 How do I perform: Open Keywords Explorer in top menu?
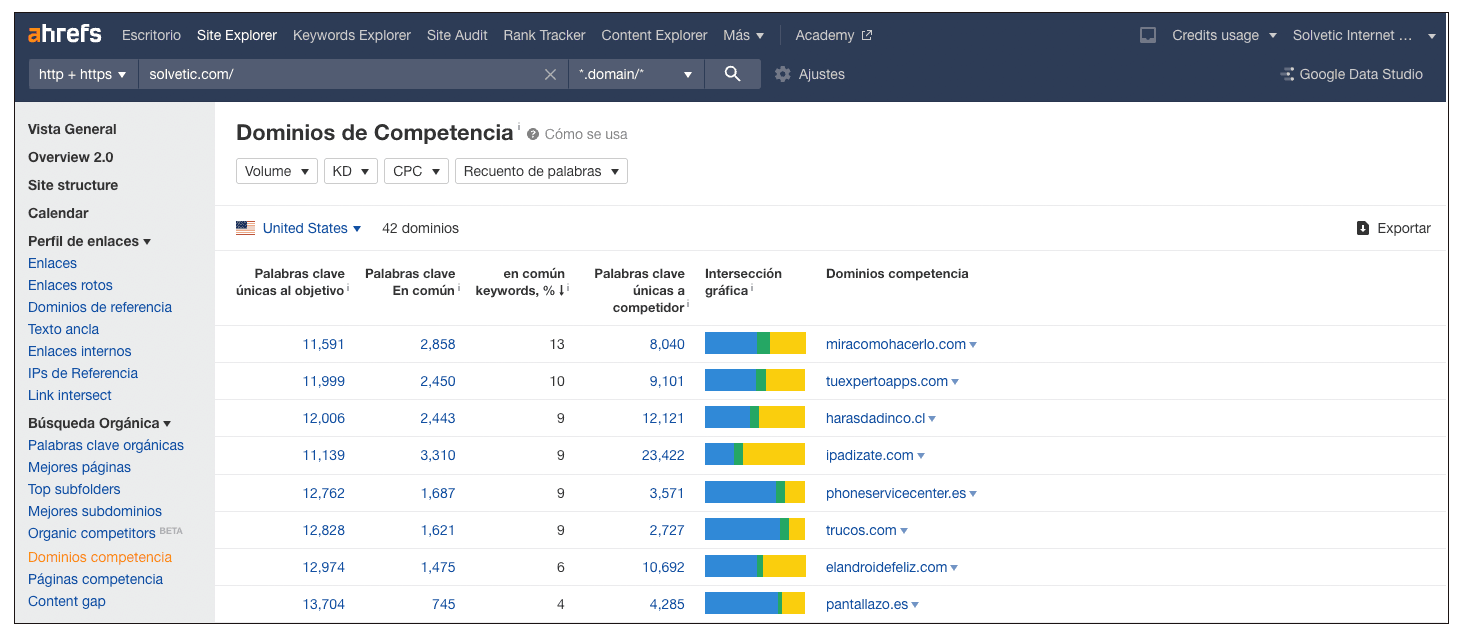(x=352, y=35)
